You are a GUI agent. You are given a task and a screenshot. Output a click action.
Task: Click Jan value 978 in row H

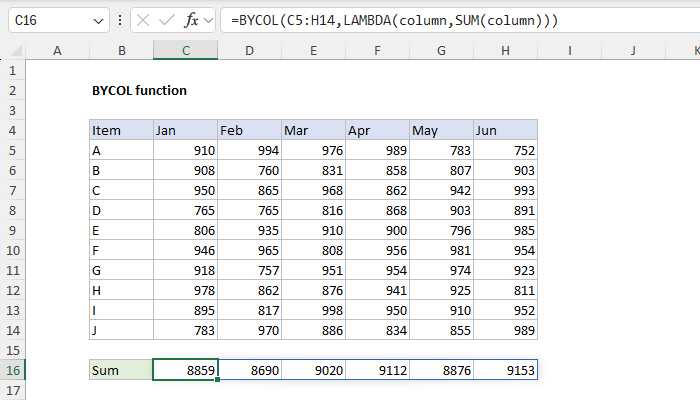186,291
